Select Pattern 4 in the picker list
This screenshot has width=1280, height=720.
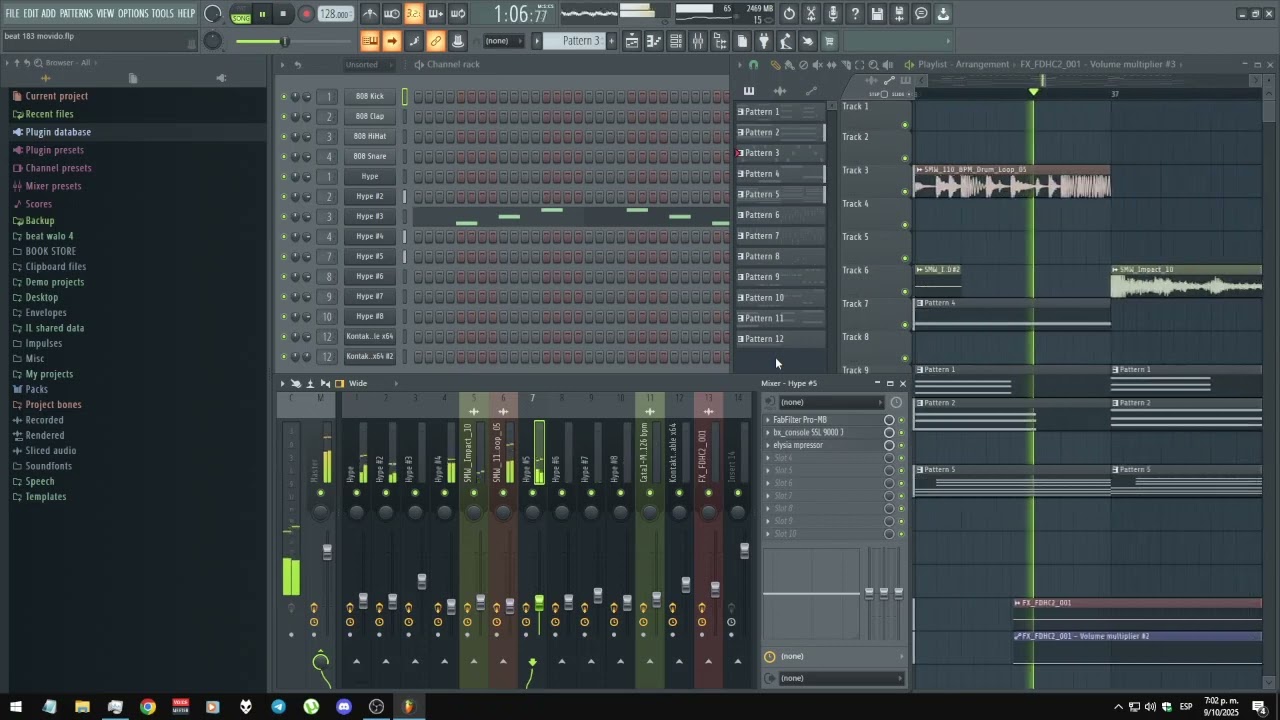pyautogui.click(x=780, y=174)
